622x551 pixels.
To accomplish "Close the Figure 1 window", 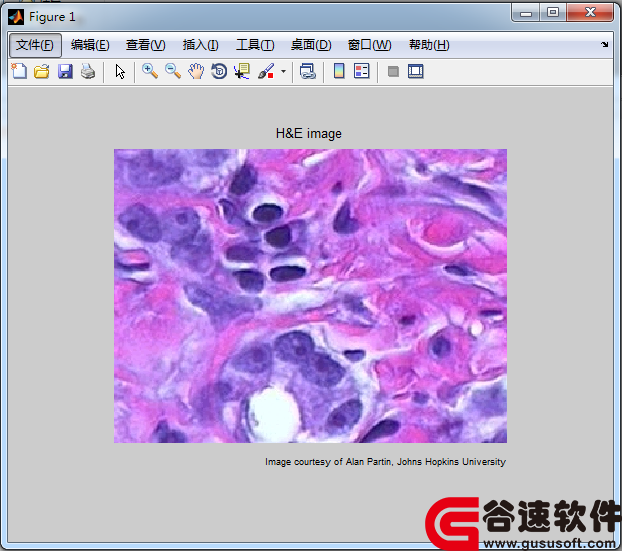I will pos(590,13).
